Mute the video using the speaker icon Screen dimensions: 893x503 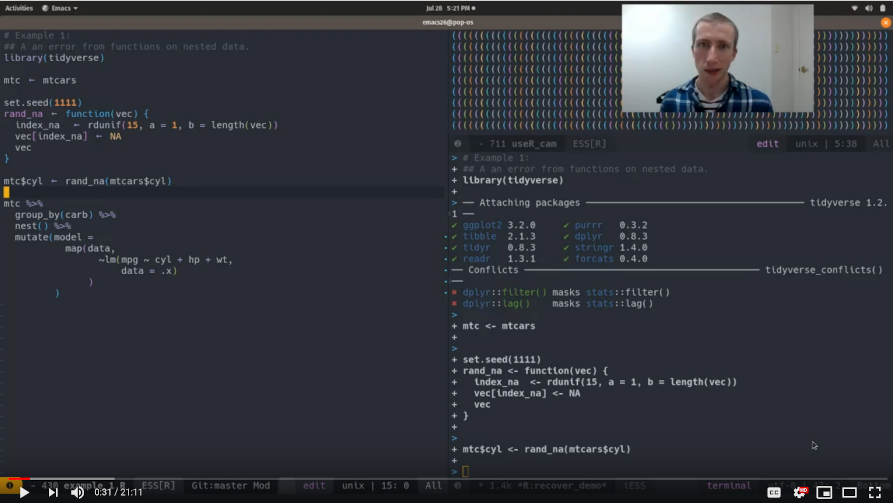(x=77, y=492)
